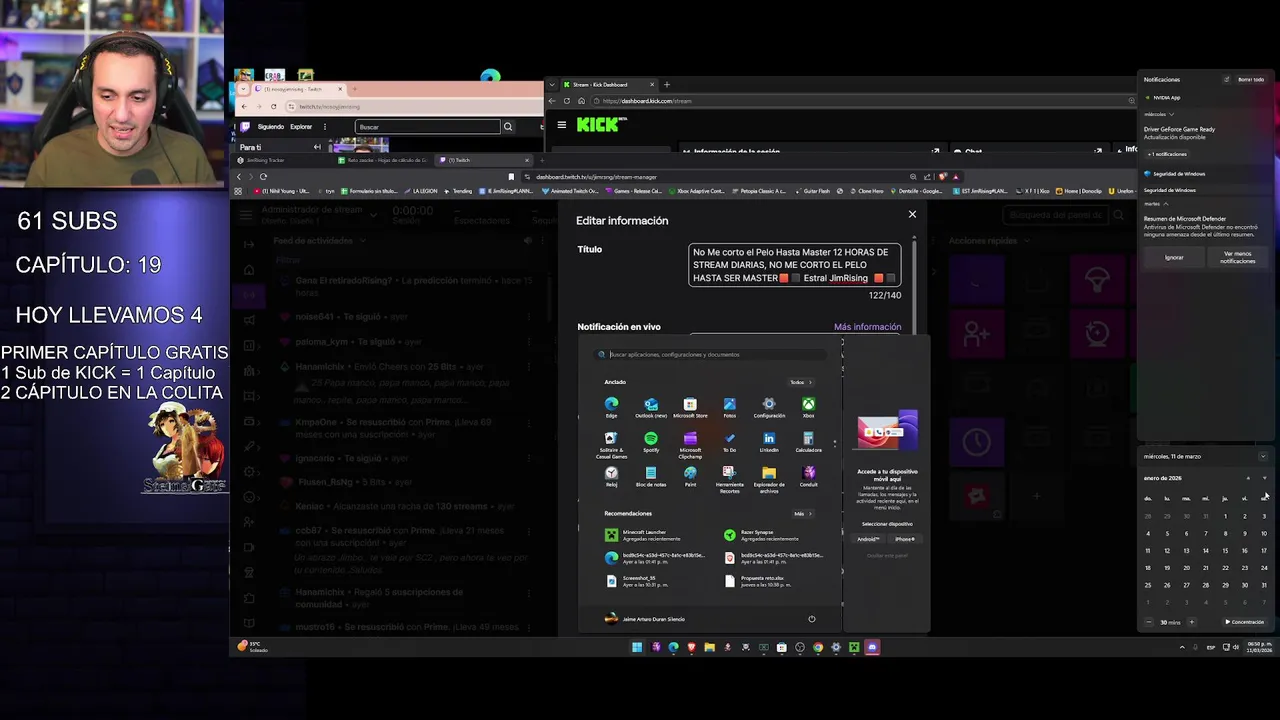This screenshot has height=720, width=1280.
Task: Open Solitaire & Casual Games
Action: click(x=611, y=445)
